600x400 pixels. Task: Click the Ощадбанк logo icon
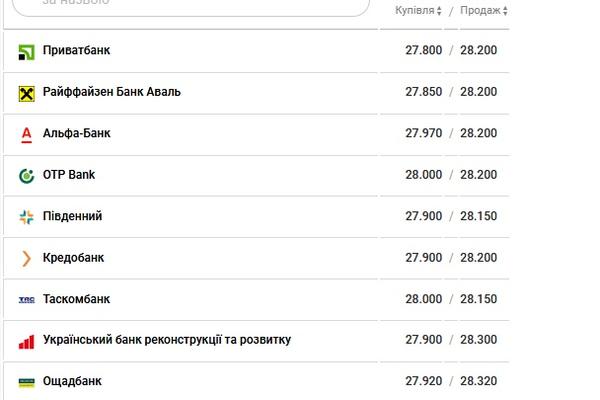[x=26, y=382]
